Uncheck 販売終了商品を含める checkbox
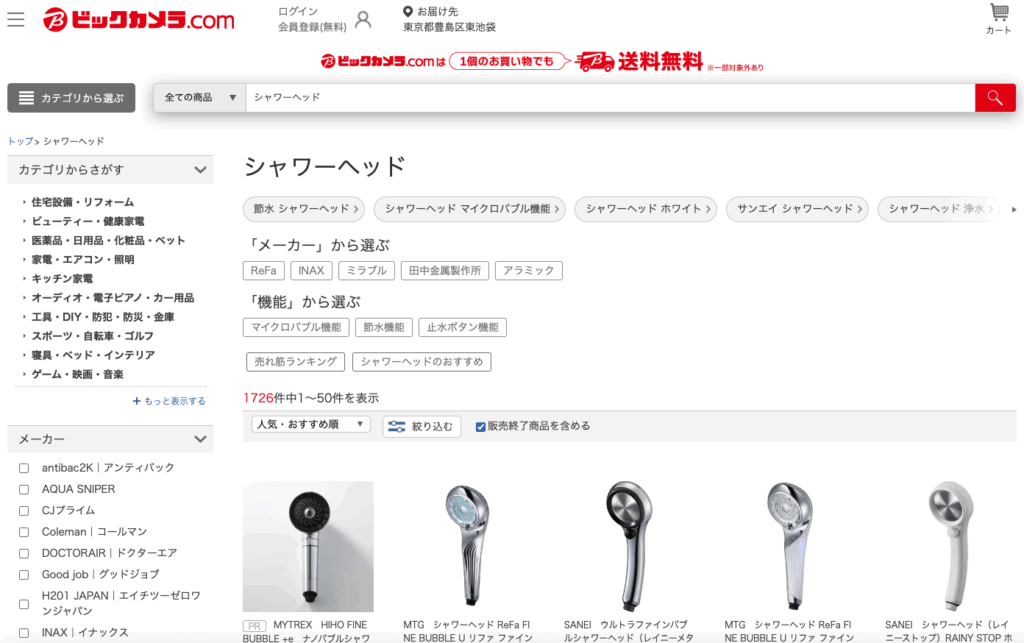Viewport: 1024px width, 643px height. point(481,427)
